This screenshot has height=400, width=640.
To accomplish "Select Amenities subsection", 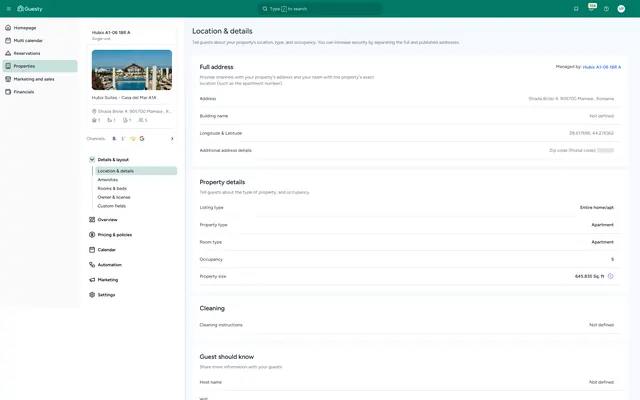I will click(107, 180).
